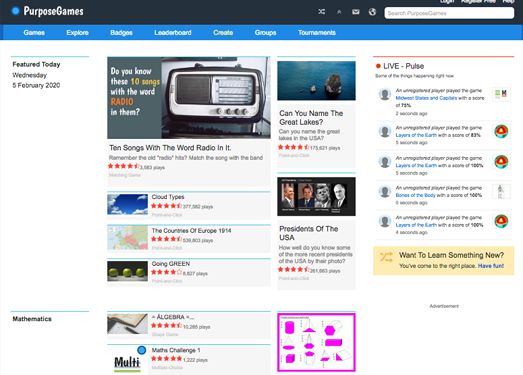Viewport: 523px width, 375px height.
Task: Click the PurposeGames logo
Action: pyautogui.click(x=47, y=11)
